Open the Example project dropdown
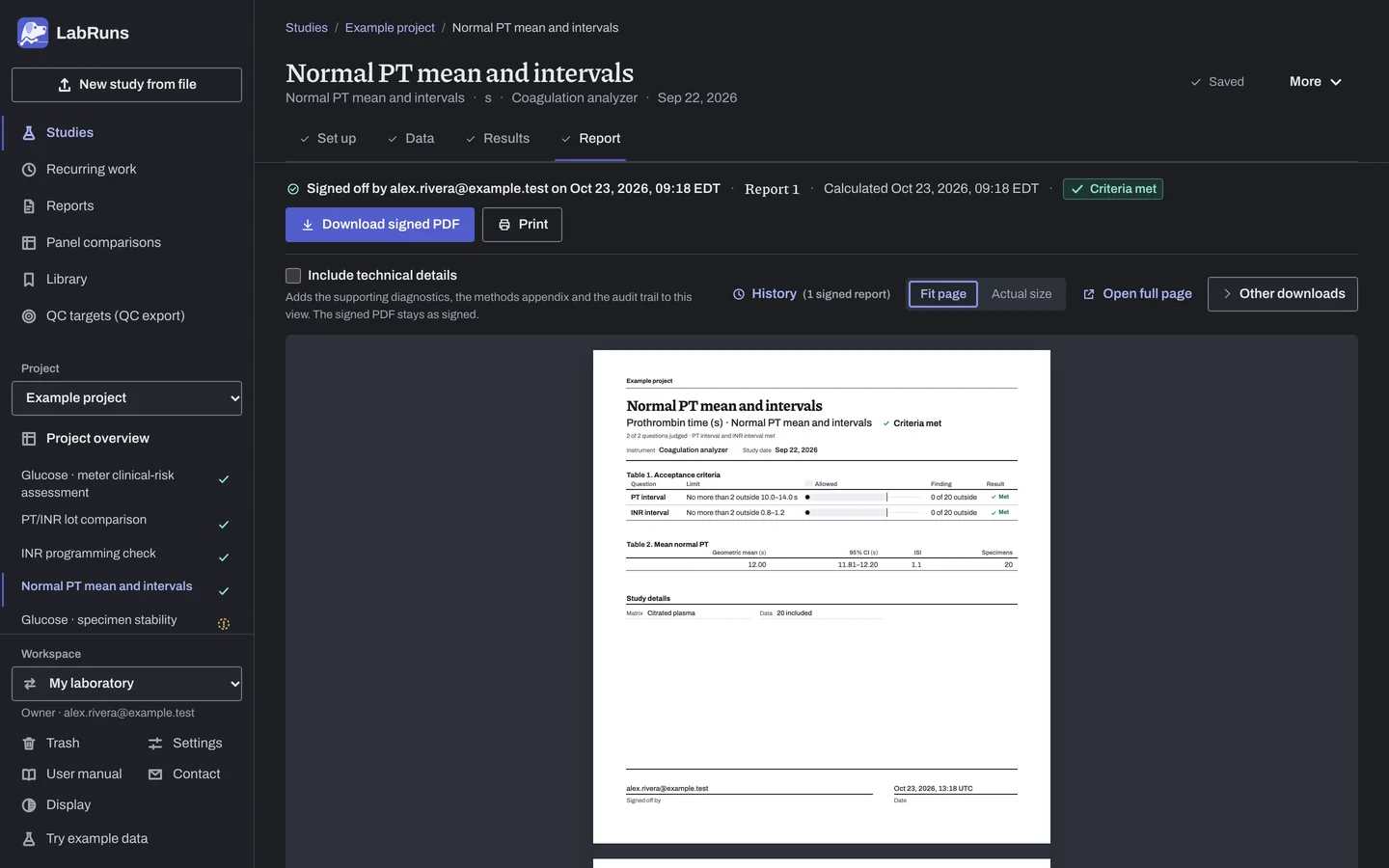1389x868 pixels. coord(126,398)
